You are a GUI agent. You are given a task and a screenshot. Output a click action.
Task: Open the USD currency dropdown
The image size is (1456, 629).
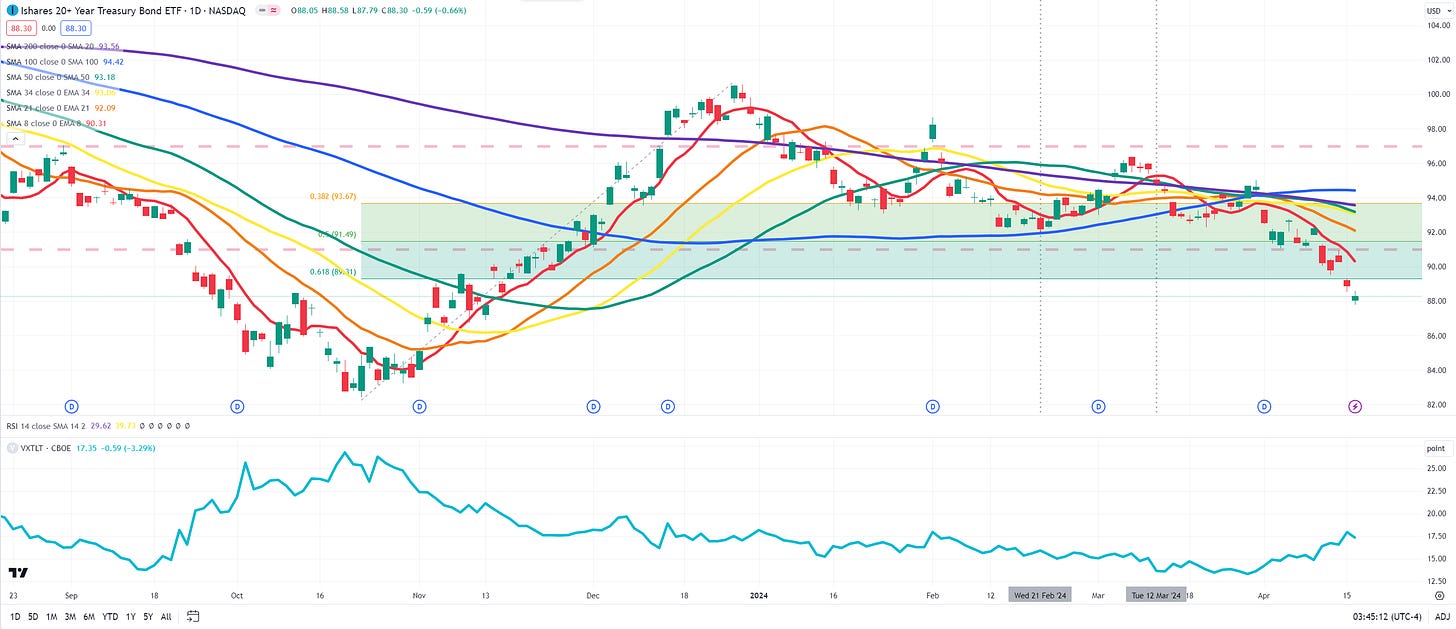(x=1437, y=10)
